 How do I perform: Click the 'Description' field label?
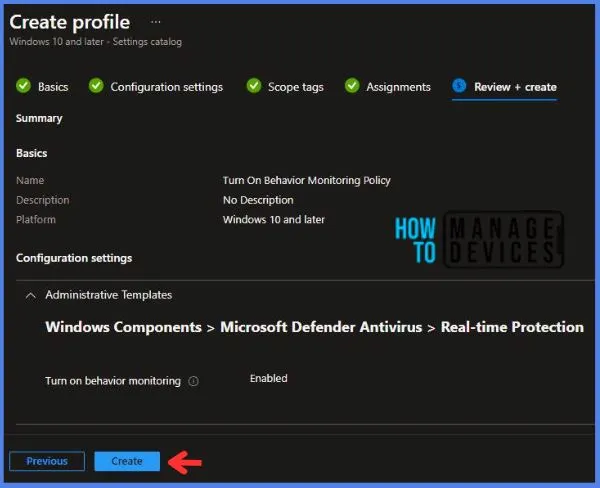click(42, 200)
